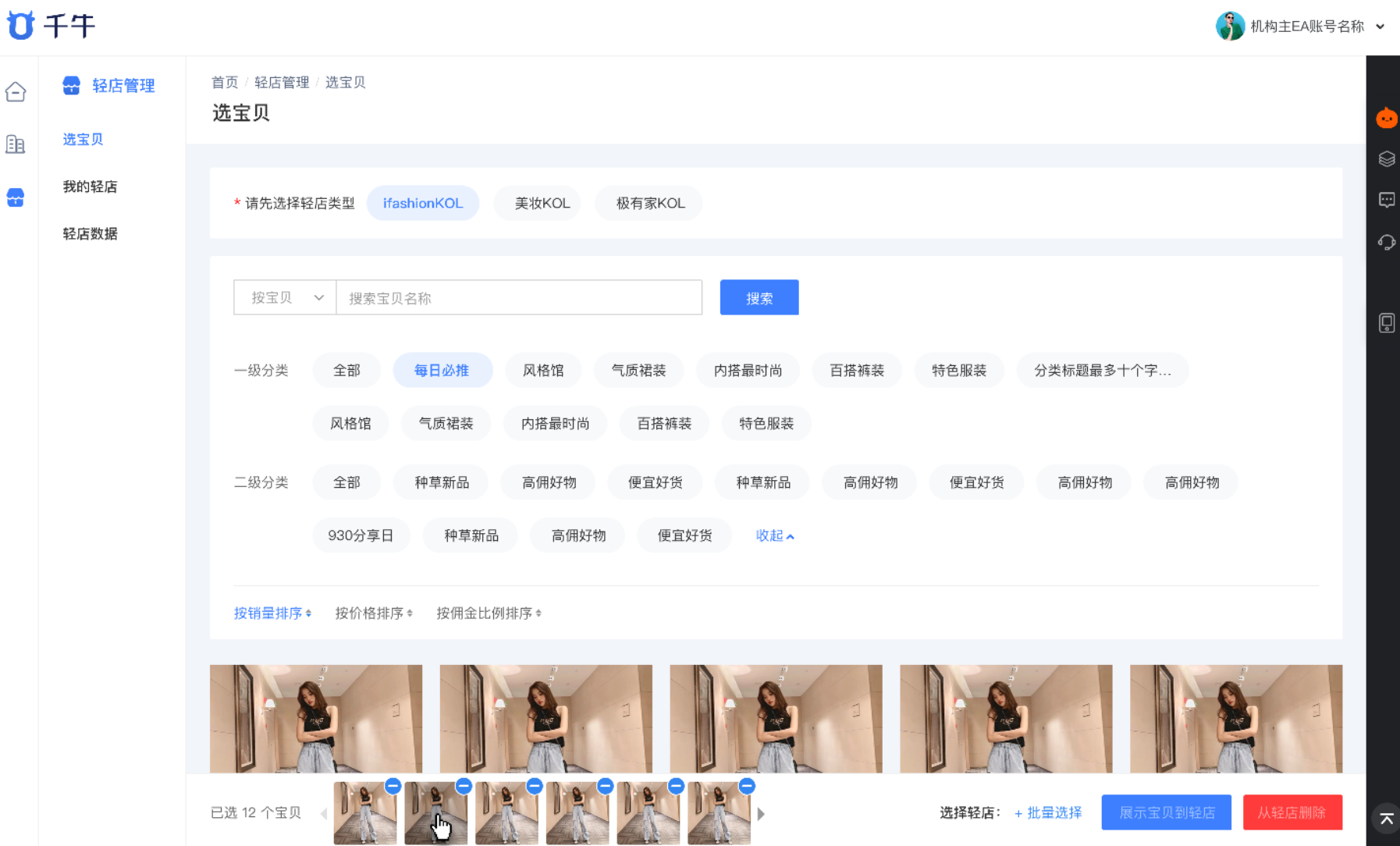Open the home icon in the left rail
1400x846 pixels.
[x=16, y=92]
